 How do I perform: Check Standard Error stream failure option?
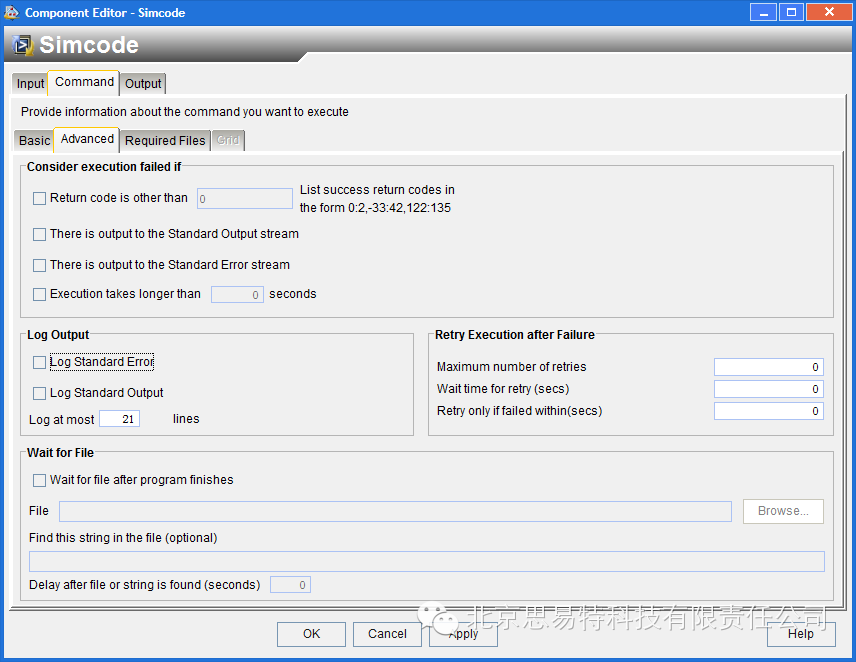pos(39,265)
